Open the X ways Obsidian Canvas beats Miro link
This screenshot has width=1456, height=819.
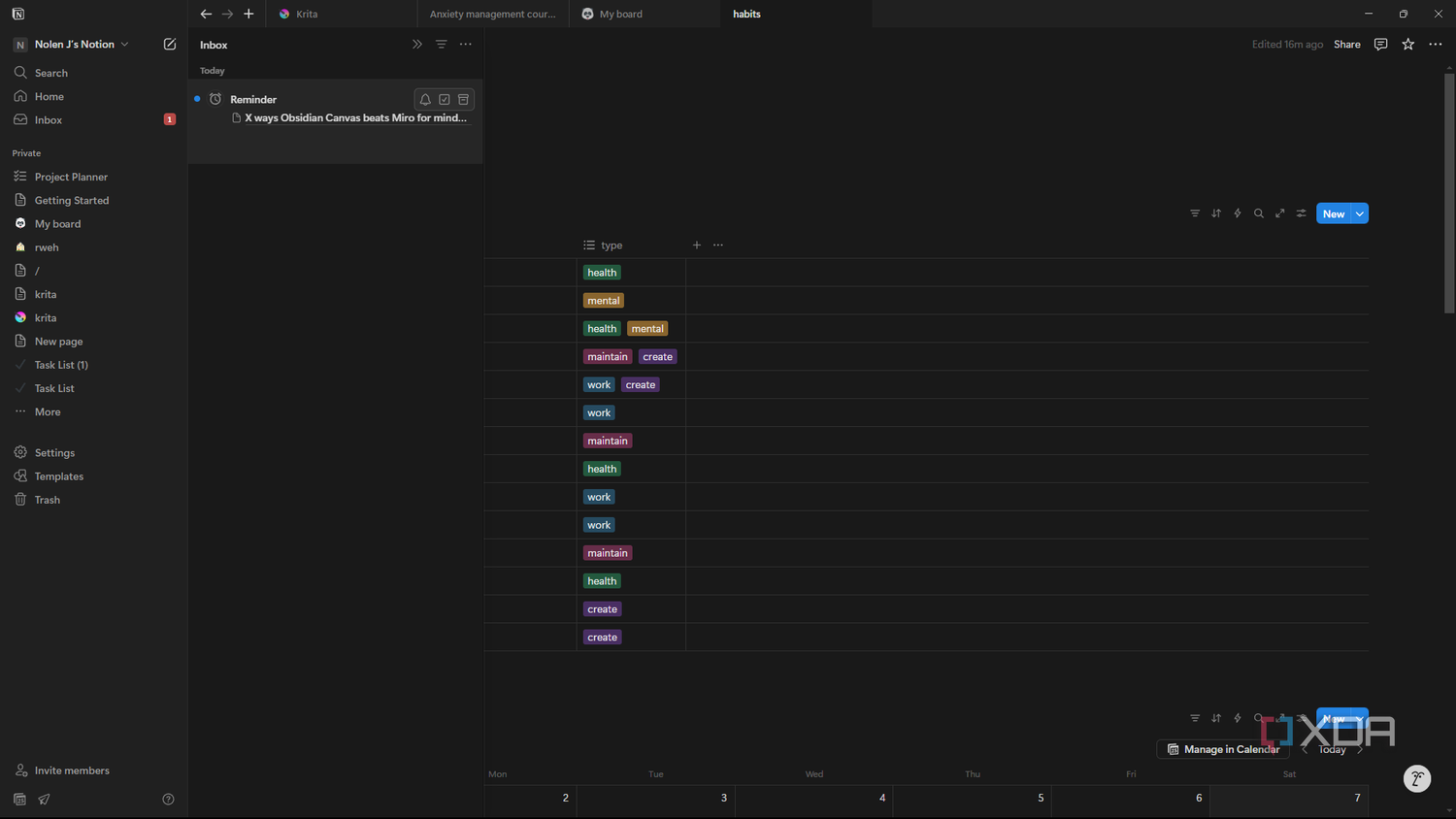(x=356, y=118)
